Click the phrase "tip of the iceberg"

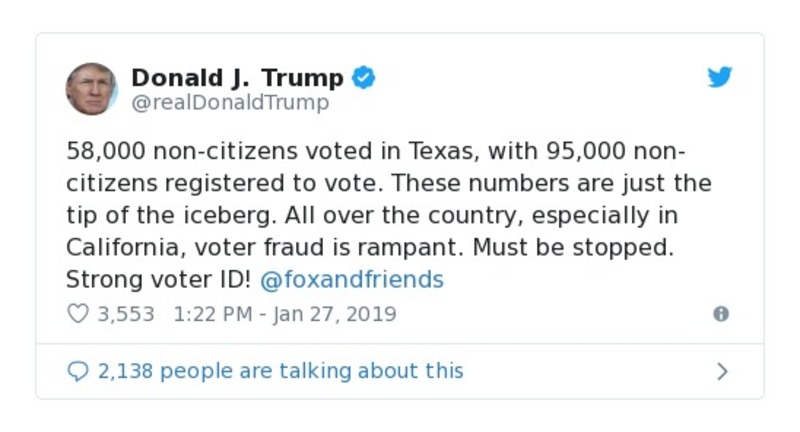(170, 215)
